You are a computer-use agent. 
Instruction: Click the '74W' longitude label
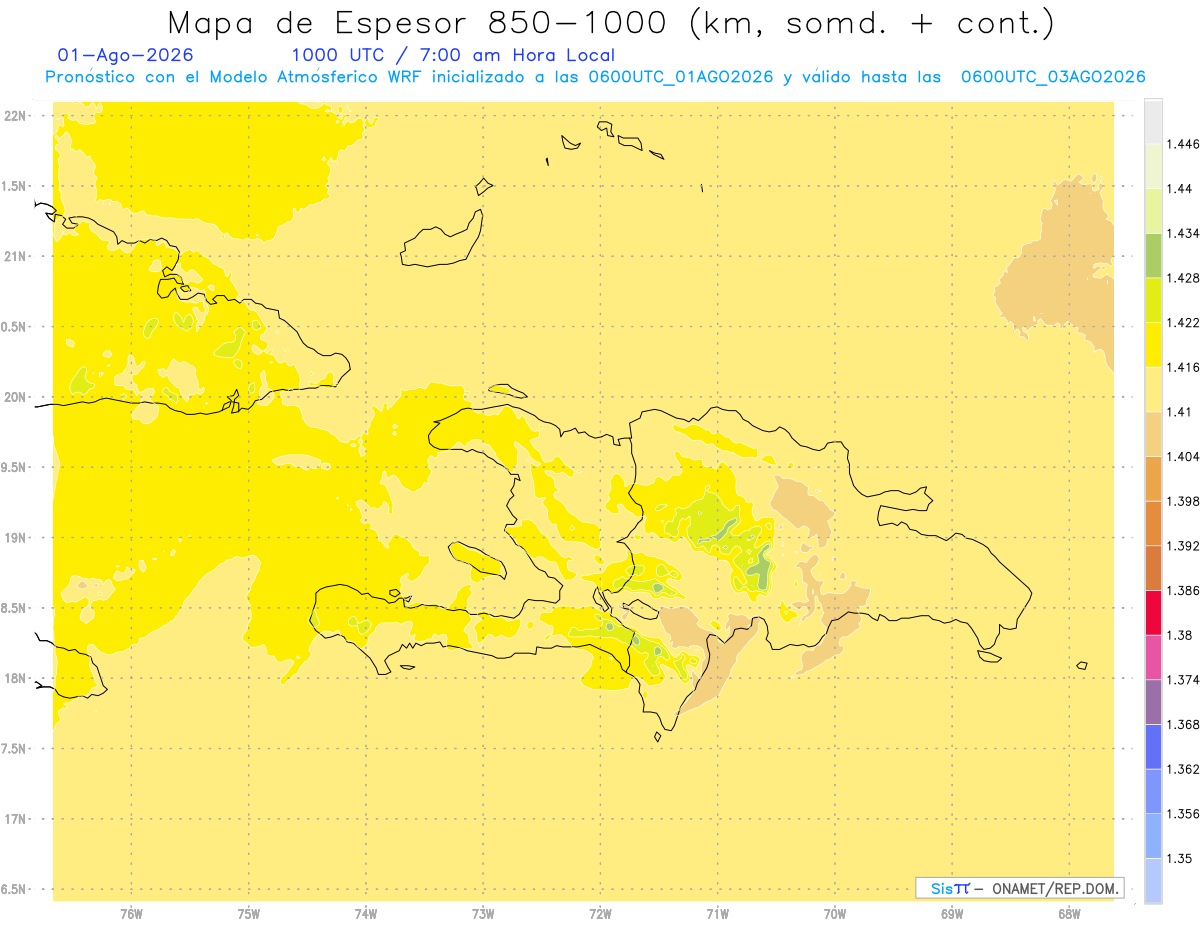tap(365, 914)
